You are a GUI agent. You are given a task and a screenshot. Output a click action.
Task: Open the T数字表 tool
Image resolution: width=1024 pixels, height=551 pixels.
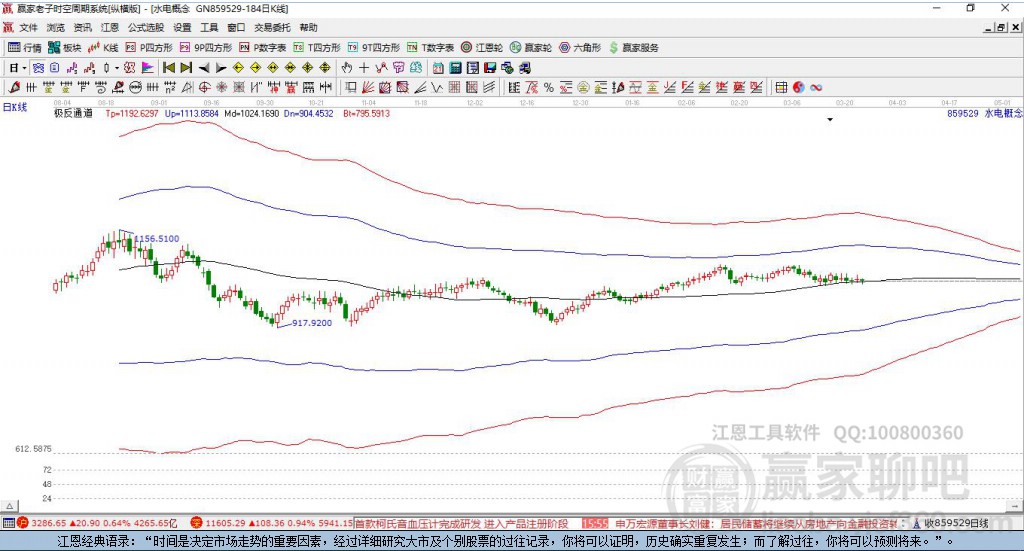pos(430,48)
